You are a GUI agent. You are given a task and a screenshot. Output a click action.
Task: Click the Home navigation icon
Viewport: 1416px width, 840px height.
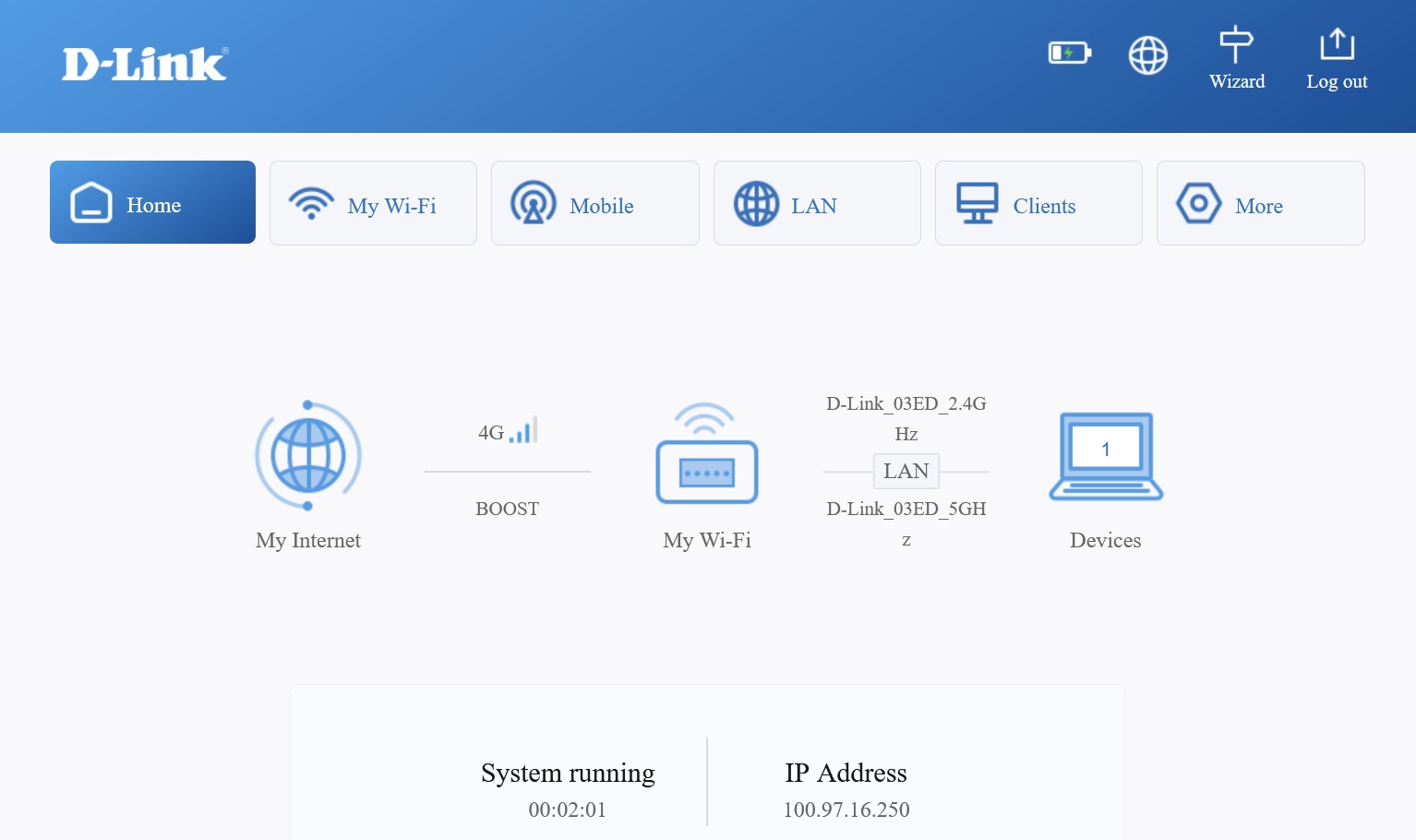coord(90,201)
